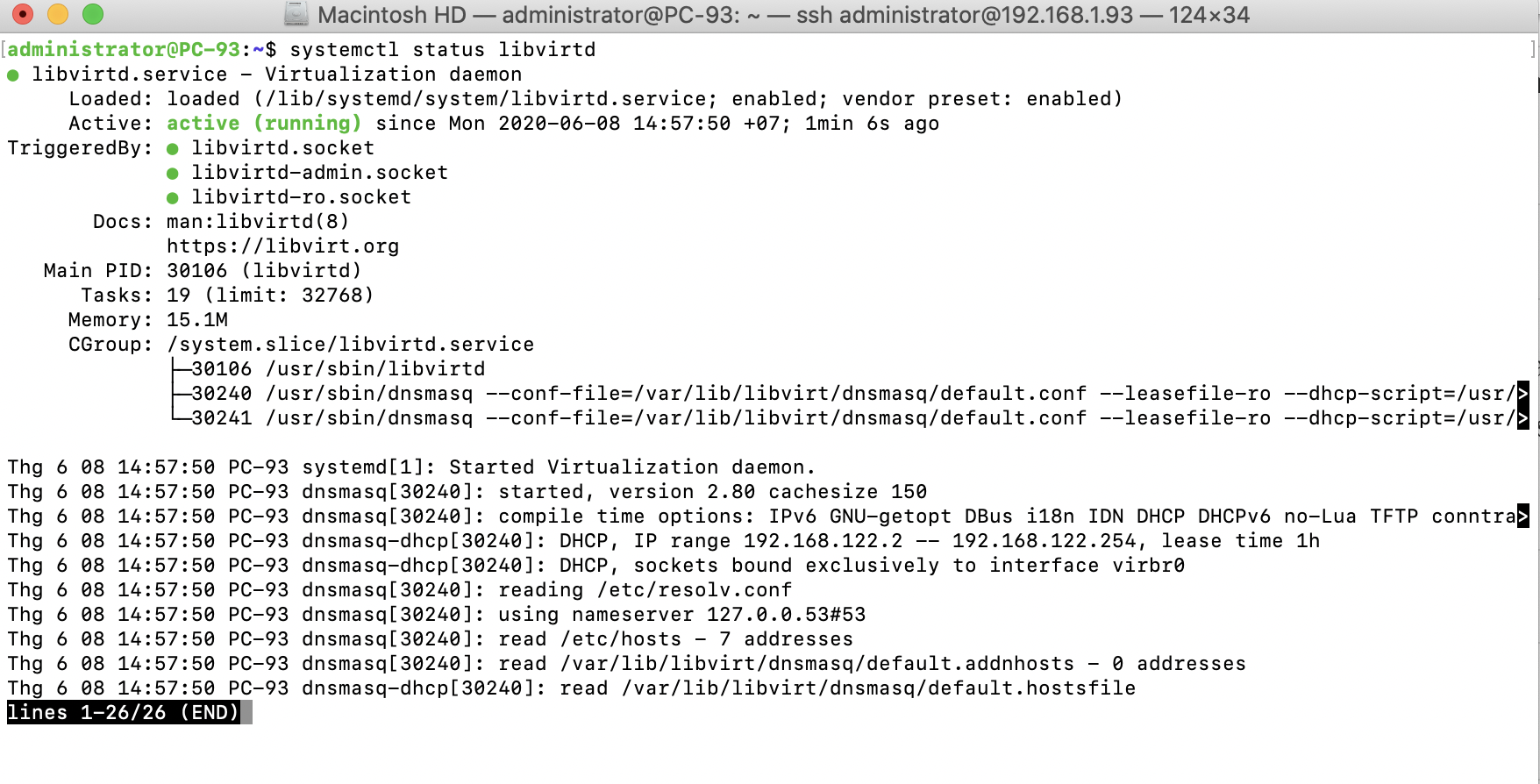Screen dimensions: 1540x784
Task: Click the truncation arrow on the 30241 dnsmasq line
Action: tap(1523, 418)
